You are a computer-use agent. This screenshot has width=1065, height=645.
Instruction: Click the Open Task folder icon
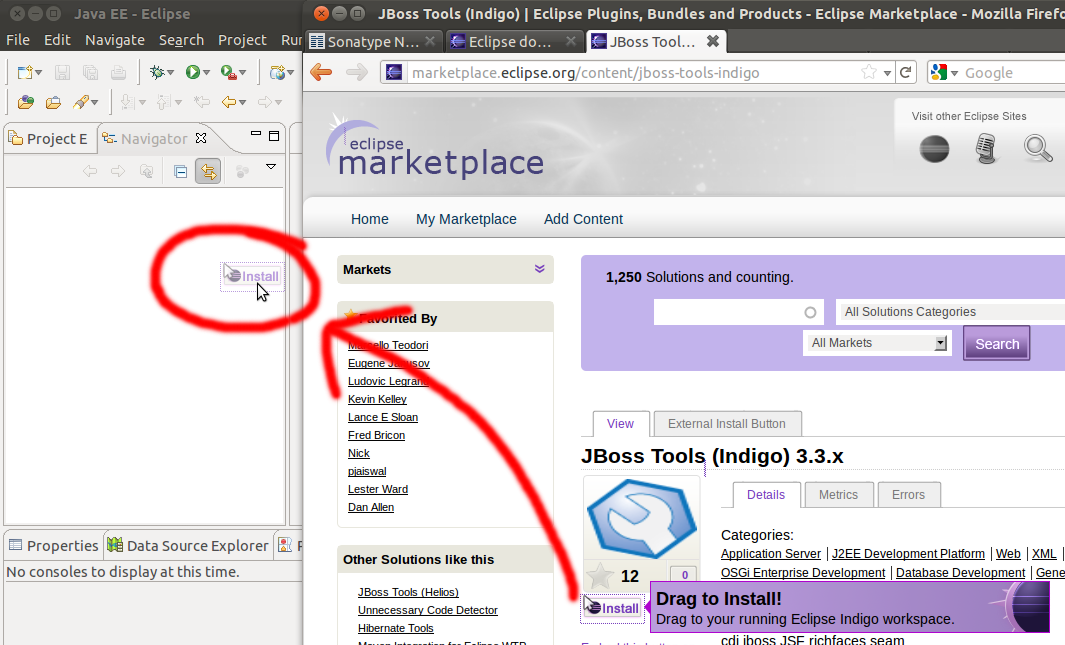53,103
